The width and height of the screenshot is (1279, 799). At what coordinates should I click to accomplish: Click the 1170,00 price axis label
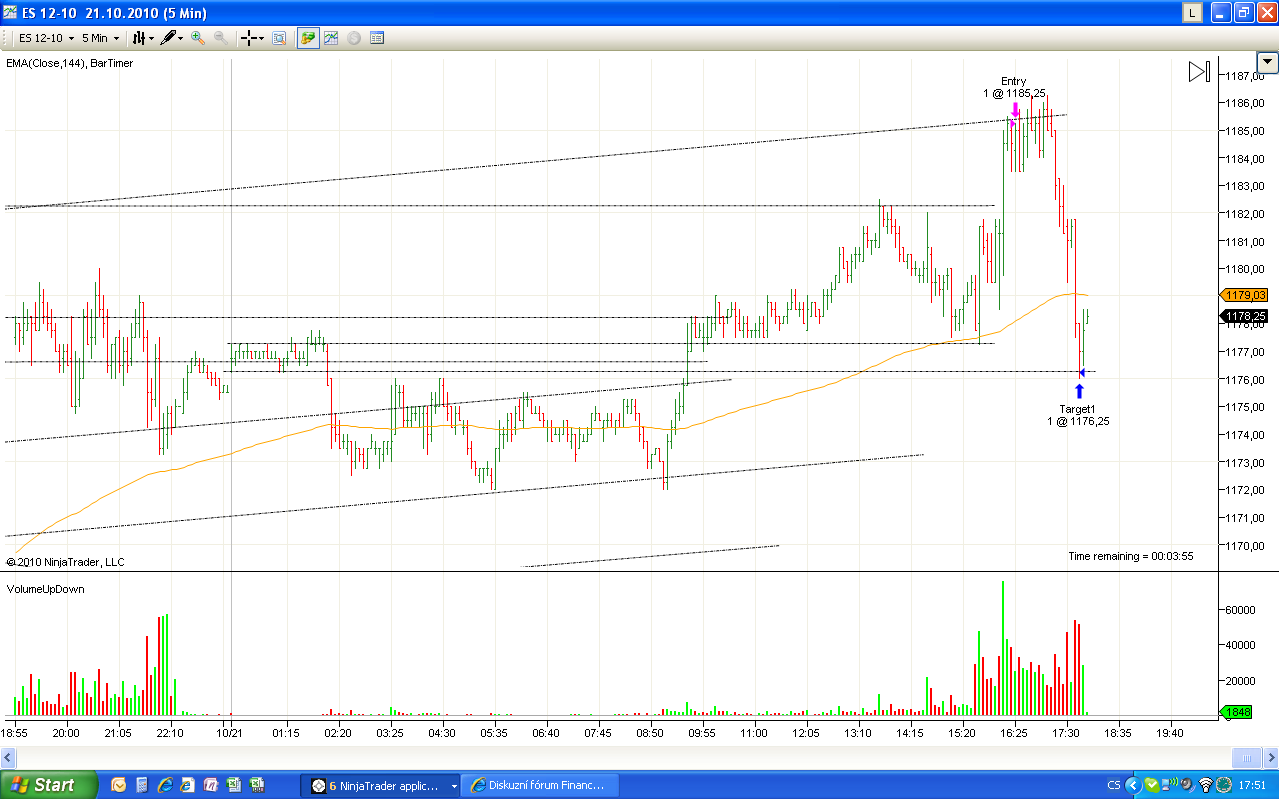pyautogui.click(x=1243, y=546)
